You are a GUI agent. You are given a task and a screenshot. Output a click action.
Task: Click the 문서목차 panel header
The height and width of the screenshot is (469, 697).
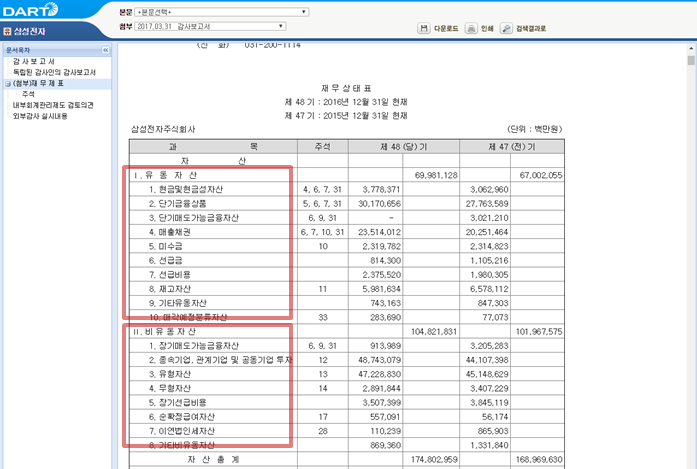[57, 50]
